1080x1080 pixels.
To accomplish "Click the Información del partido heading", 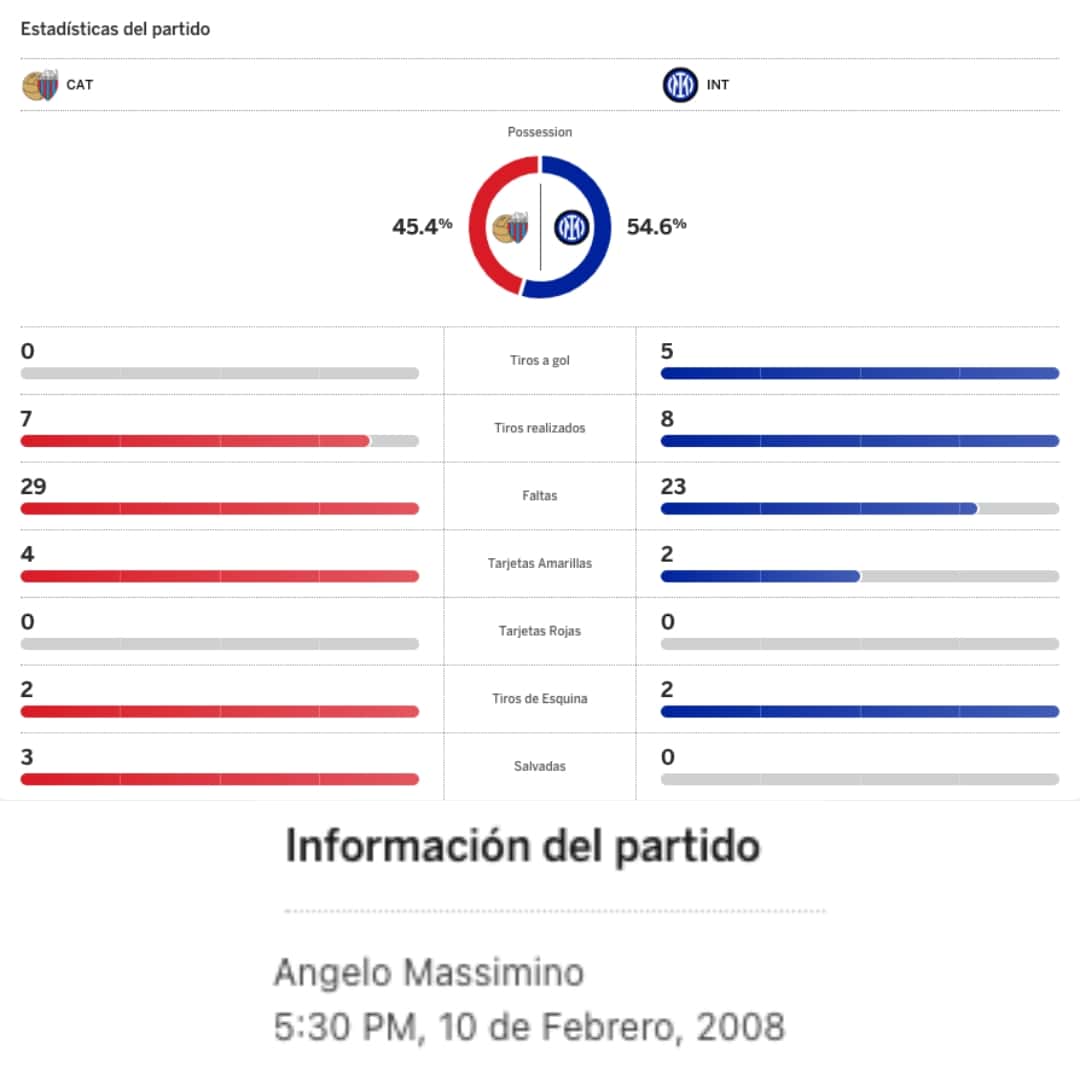I will [x=523, y=847].
